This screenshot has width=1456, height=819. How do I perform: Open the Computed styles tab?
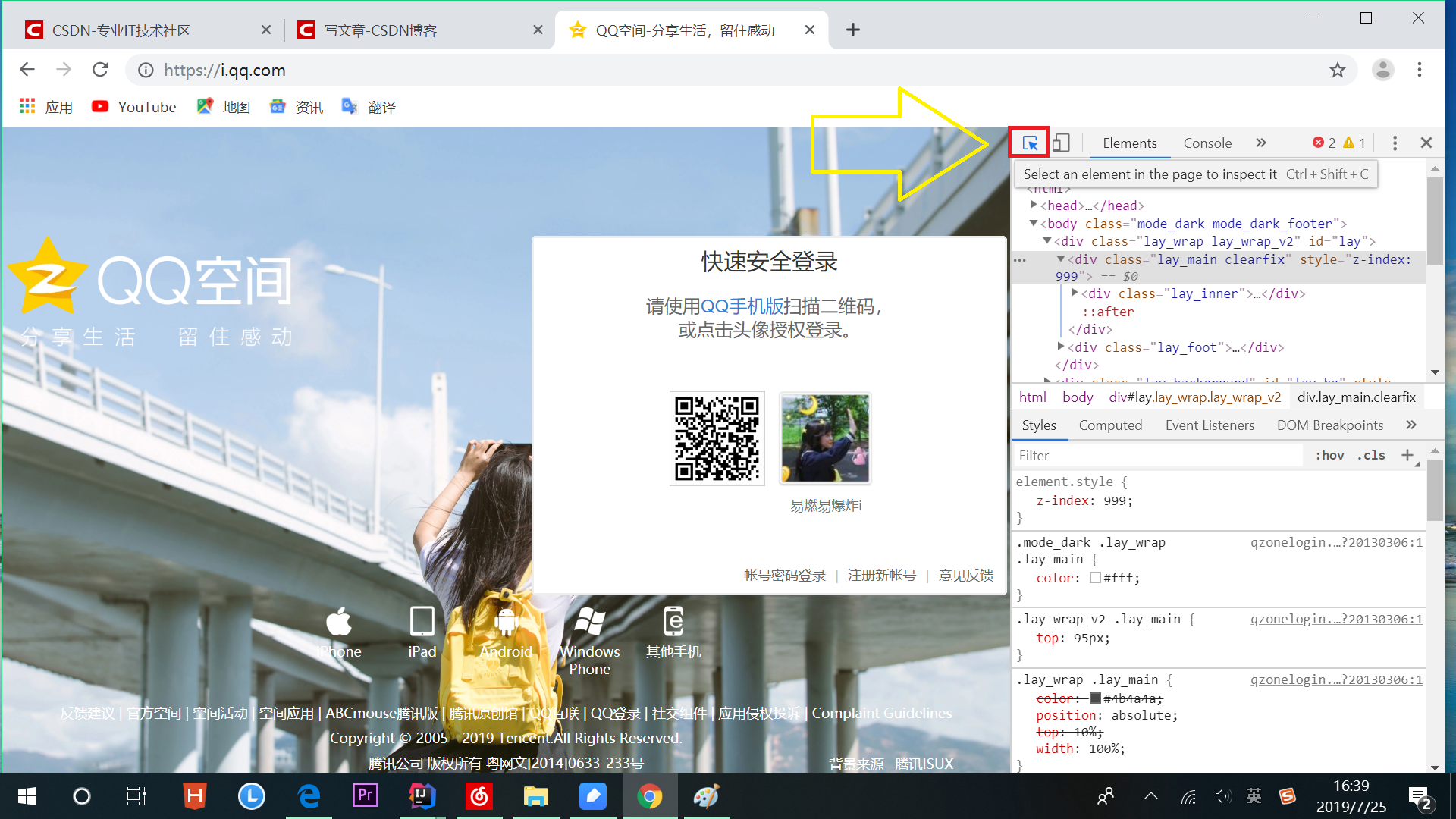[x=1110, y=425]
